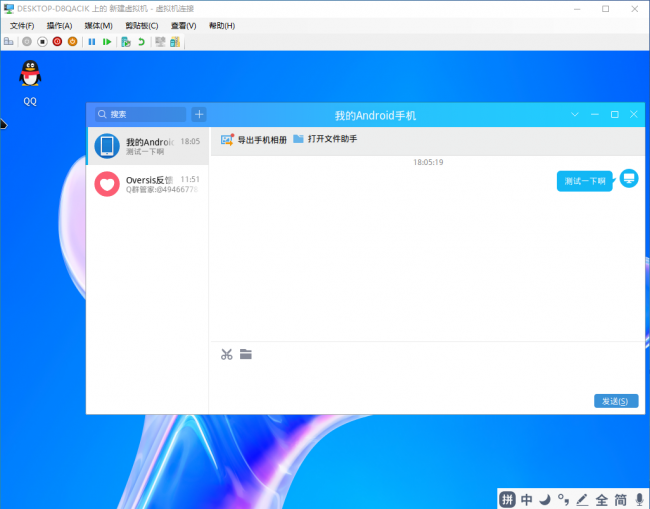Open the 文件(F) menu

coord(22,26)
